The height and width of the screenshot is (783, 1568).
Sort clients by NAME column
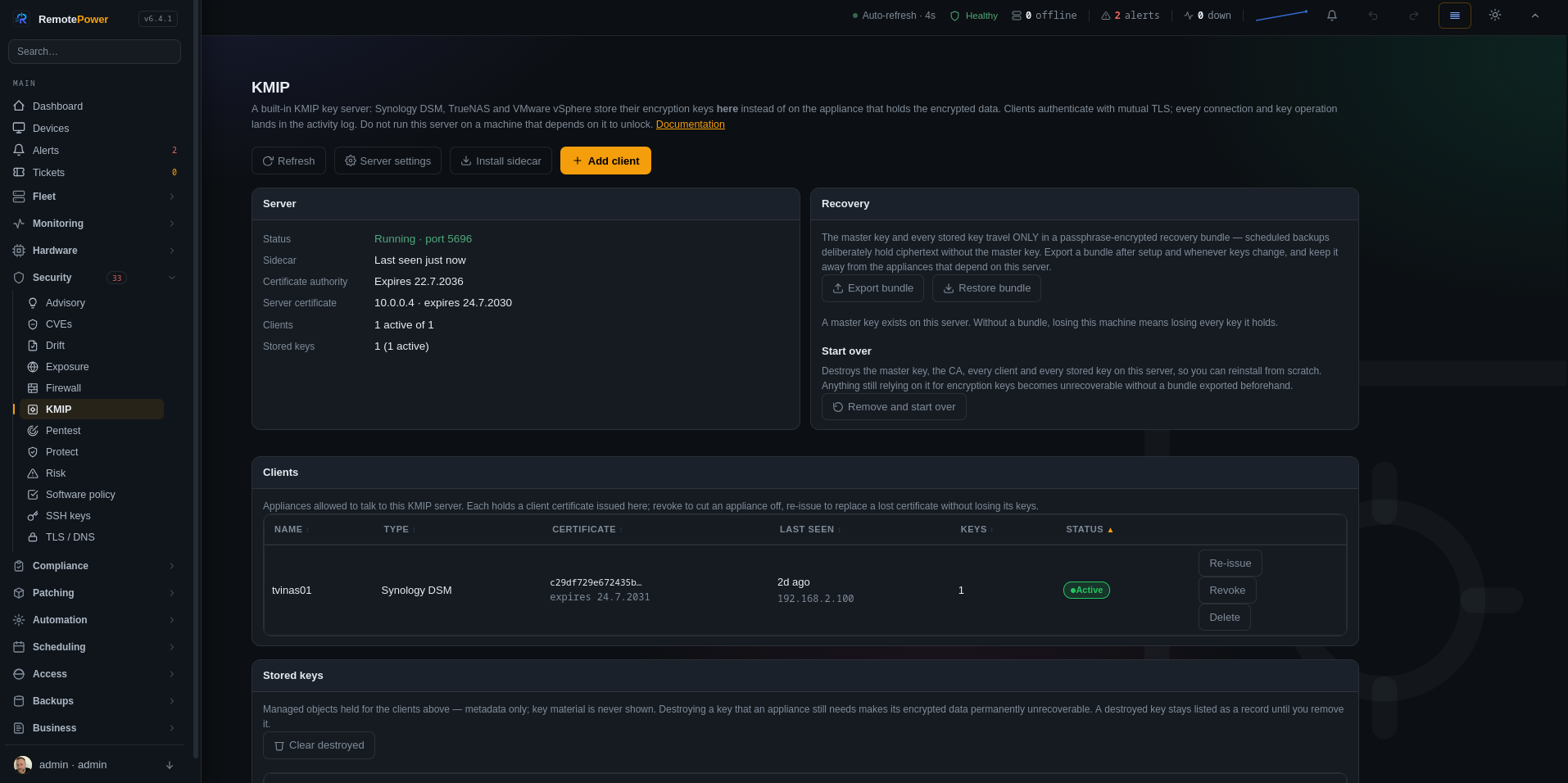291,530
